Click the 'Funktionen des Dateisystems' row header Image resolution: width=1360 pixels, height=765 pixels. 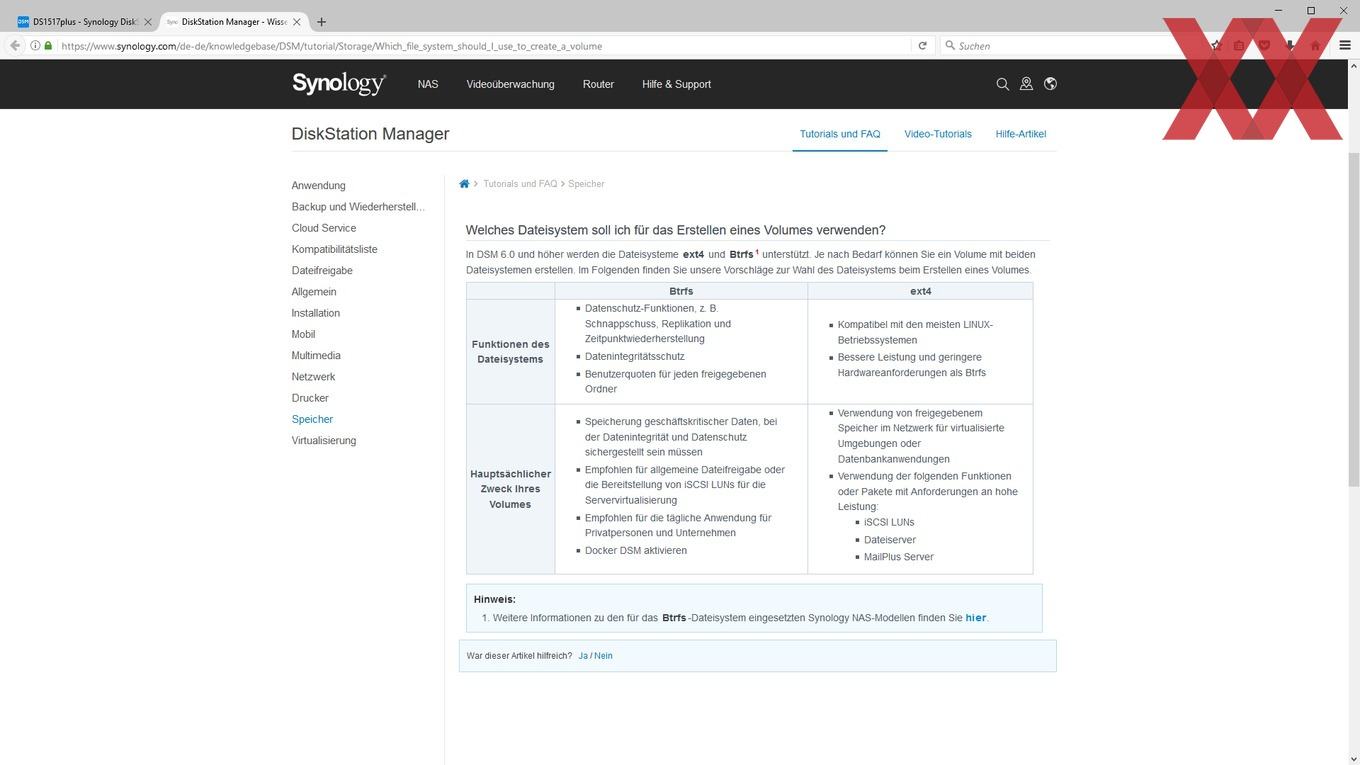510,352
